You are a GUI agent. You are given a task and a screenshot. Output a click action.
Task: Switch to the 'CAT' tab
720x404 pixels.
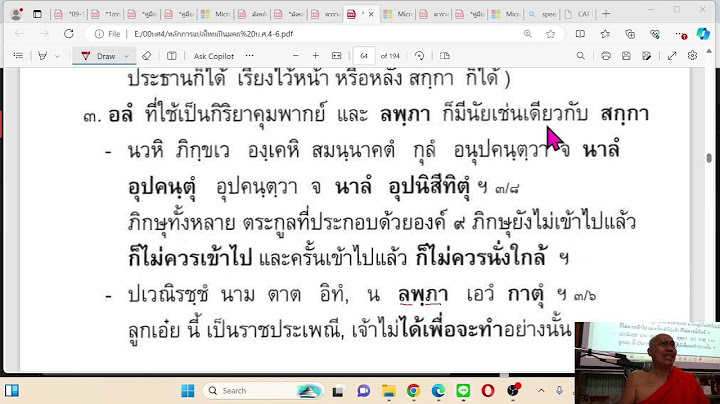pos(579,14)
